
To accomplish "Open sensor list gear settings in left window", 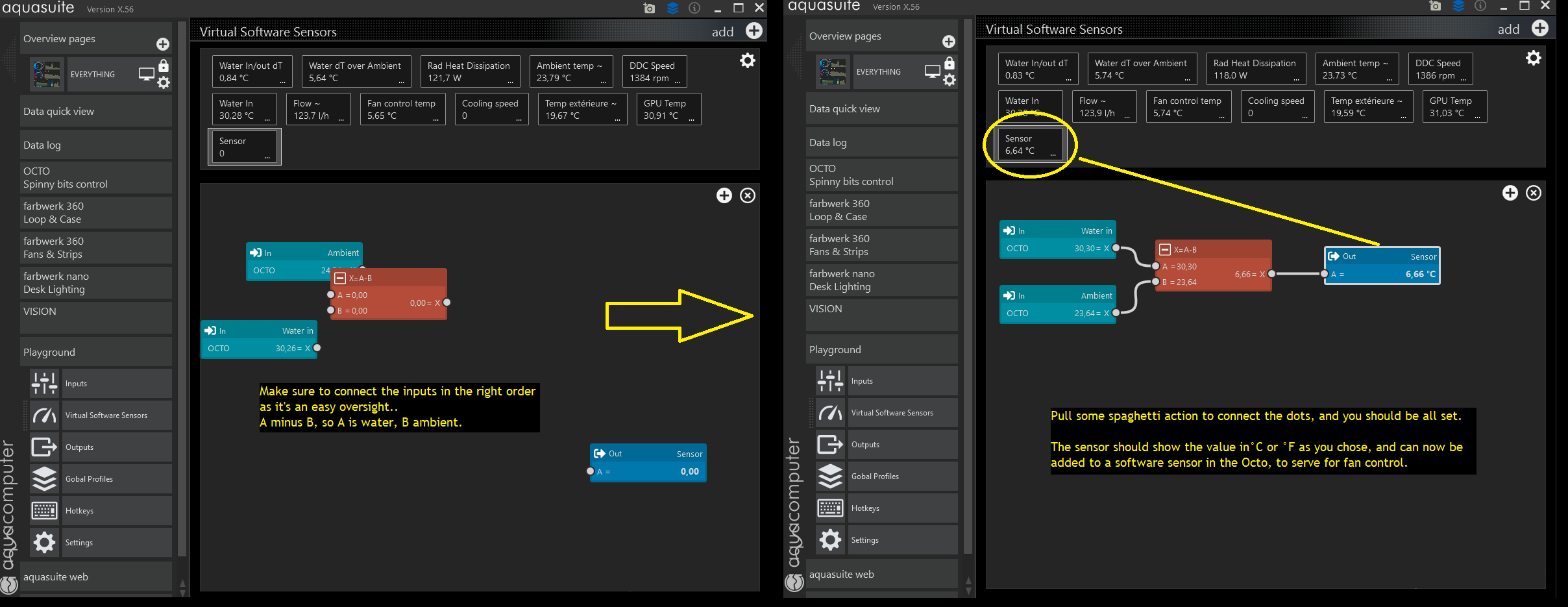I will pos(748,61).
